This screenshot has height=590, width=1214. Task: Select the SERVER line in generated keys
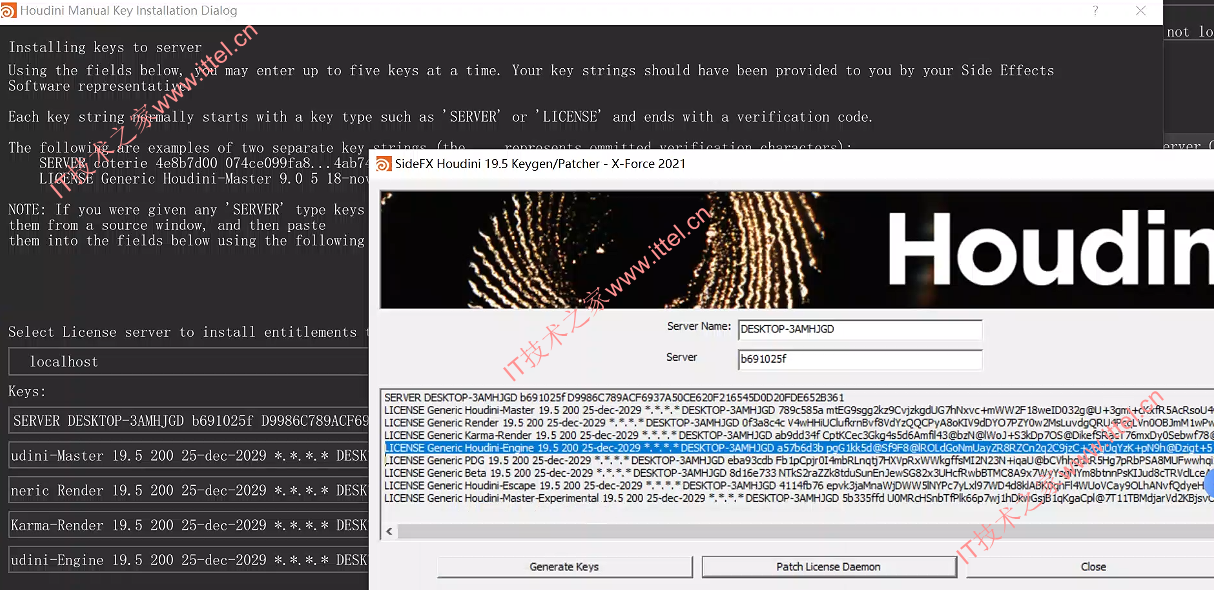point(614,398)
